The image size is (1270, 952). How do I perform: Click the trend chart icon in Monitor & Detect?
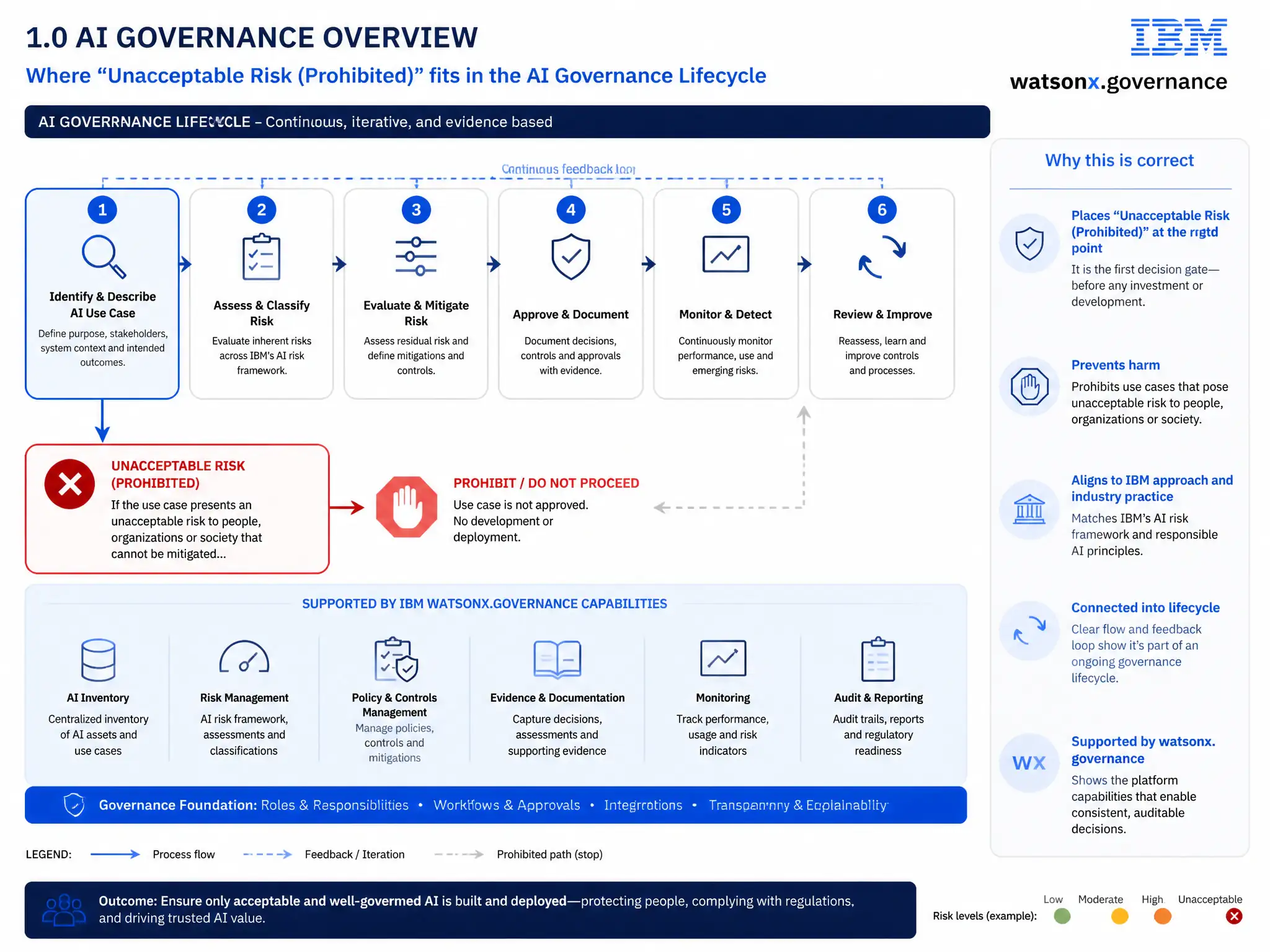coord(726,254)
